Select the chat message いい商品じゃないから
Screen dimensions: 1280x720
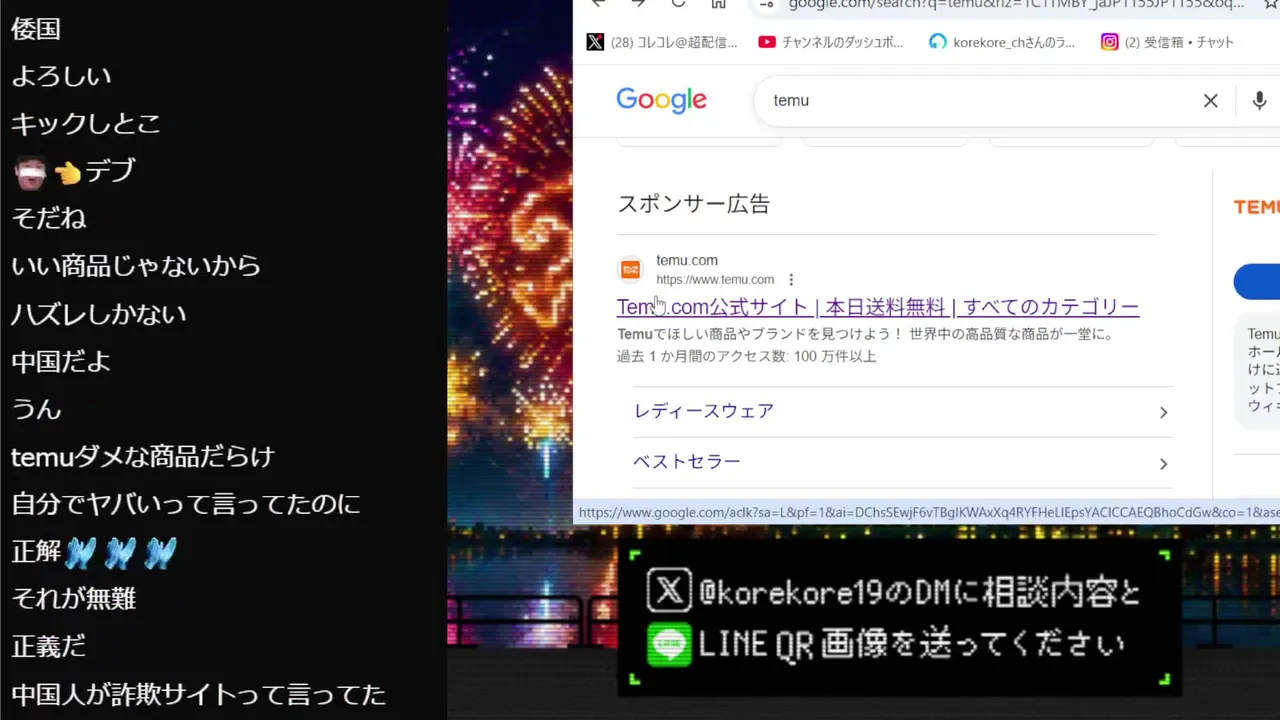pyautogui.click(x=136, y=266)
